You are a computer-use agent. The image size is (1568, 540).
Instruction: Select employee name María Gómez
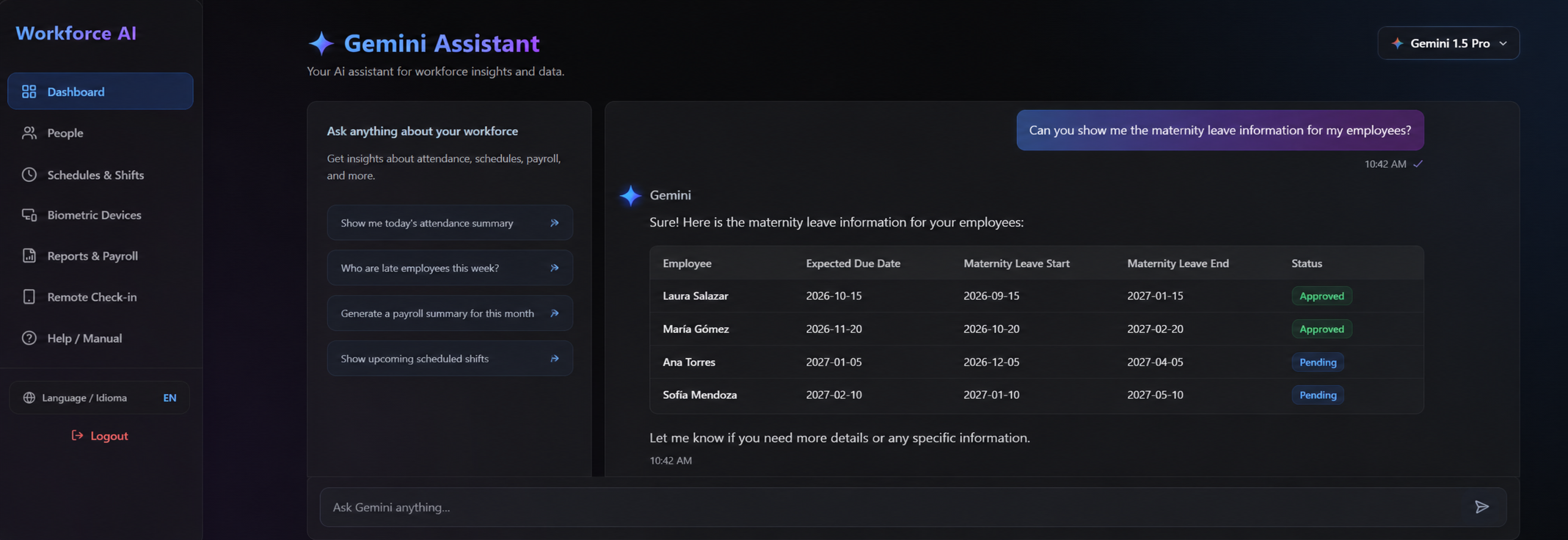(x=696, y=329)
